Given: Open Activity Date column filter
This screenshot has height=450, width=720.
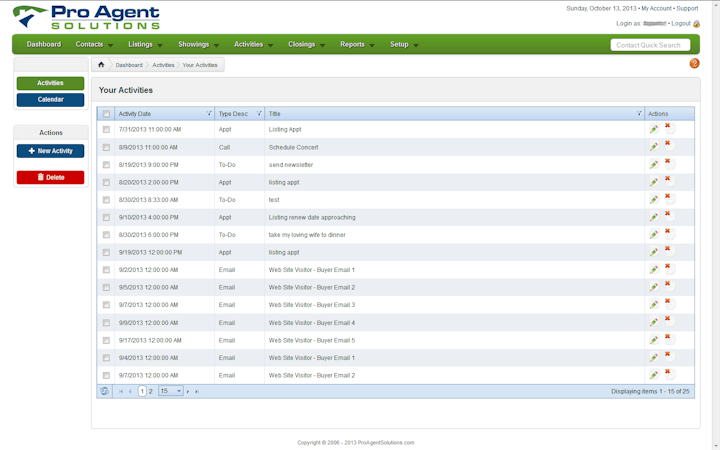Looking at the screenshot, I should [x=209, y=113].
